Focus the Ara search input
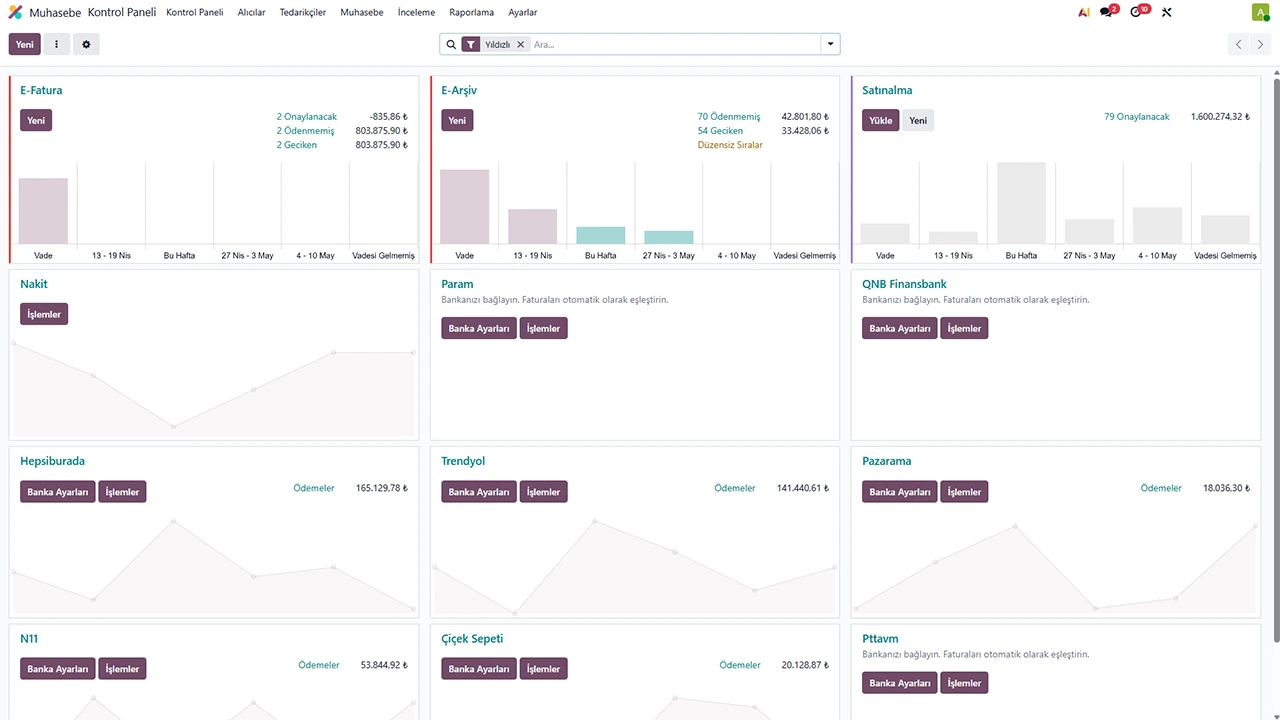Viewport: 1280px width, 720px height. (x=674, y=44)
